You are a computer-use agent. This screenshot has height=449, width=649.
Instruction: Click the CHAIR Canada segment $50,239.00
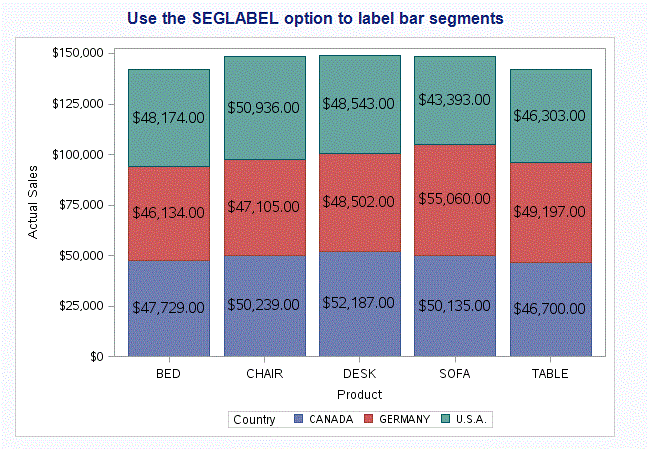pyautogui.click(x=264, y=305)
